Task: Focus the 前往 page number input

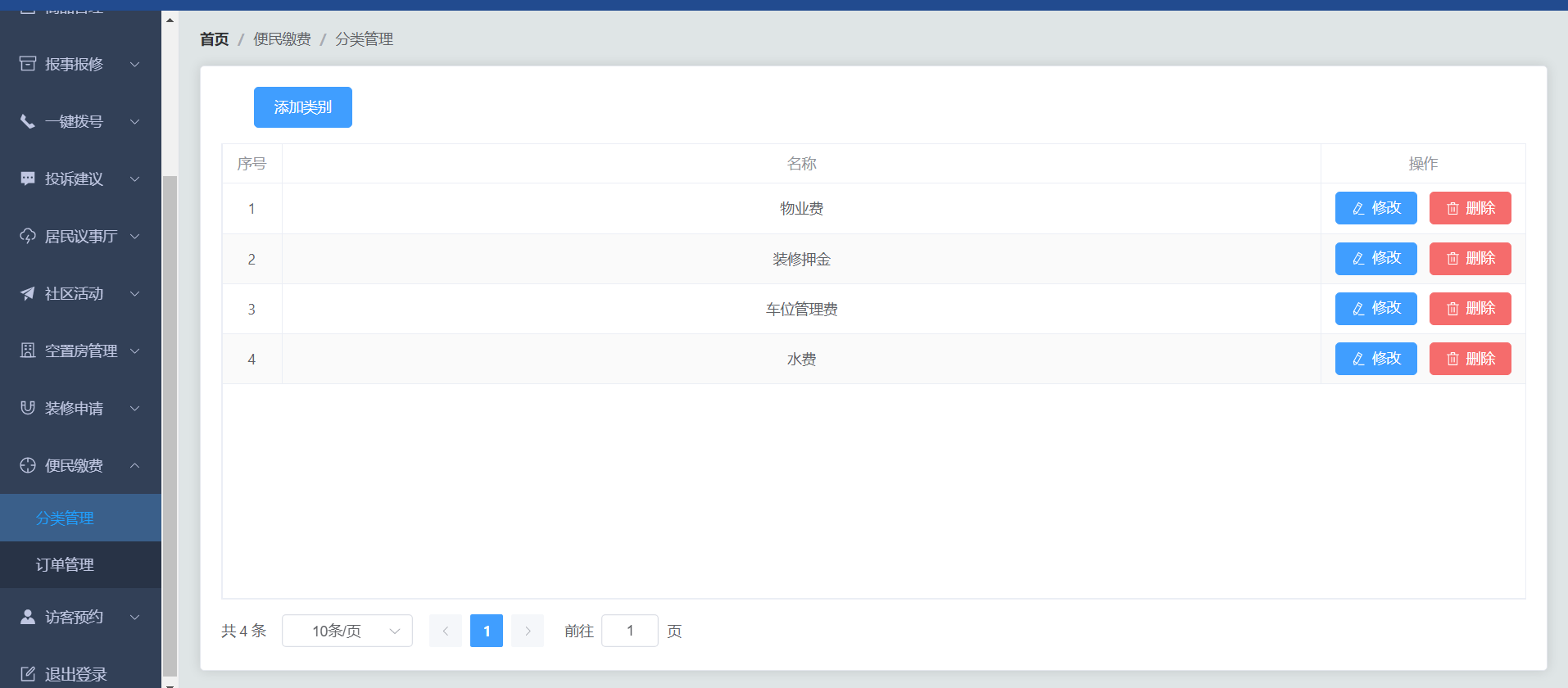Action: pos(630,631)
